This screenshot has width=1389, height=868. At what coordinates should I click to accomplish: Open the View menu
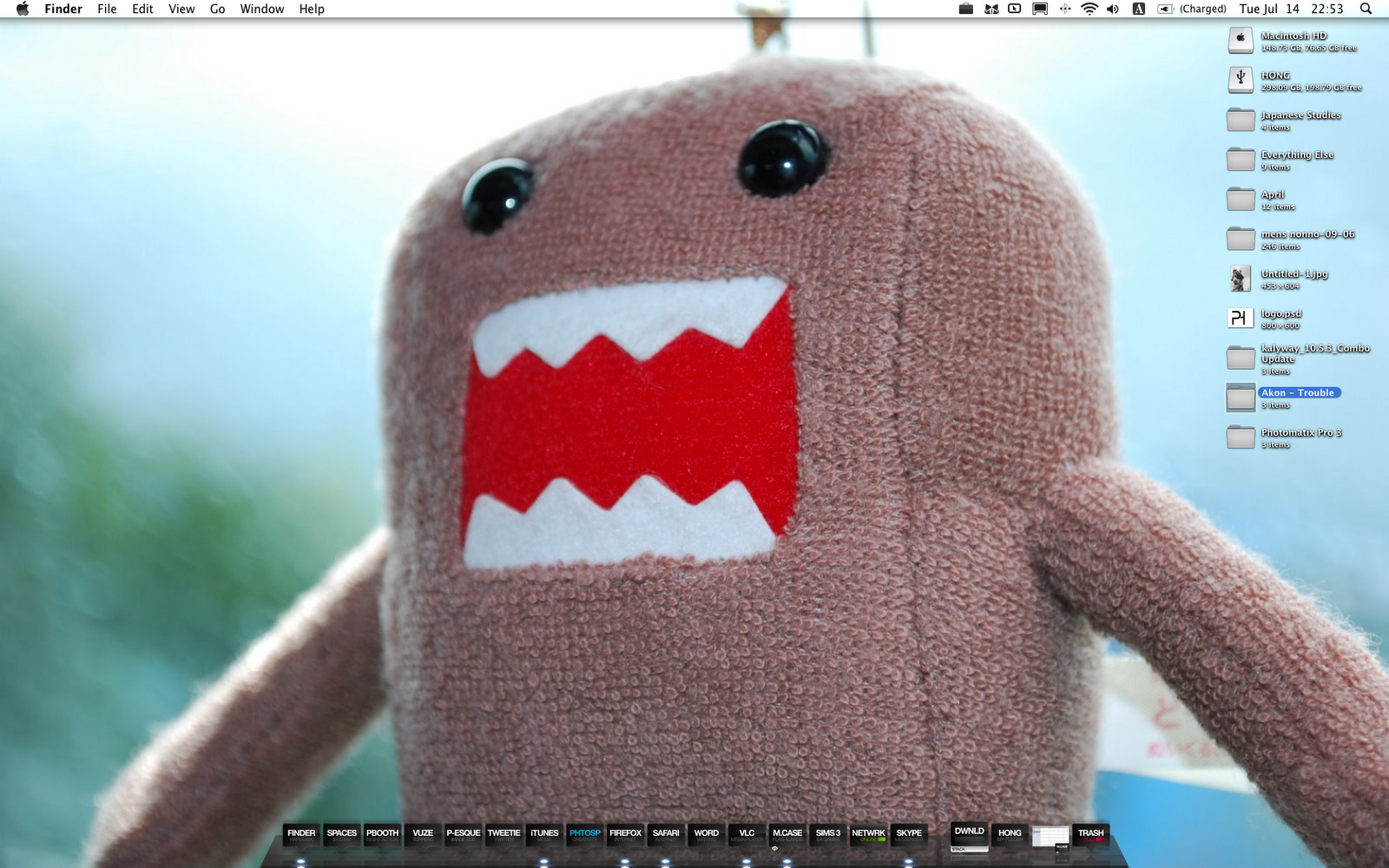pyautogui.click(x=181, y=9)
